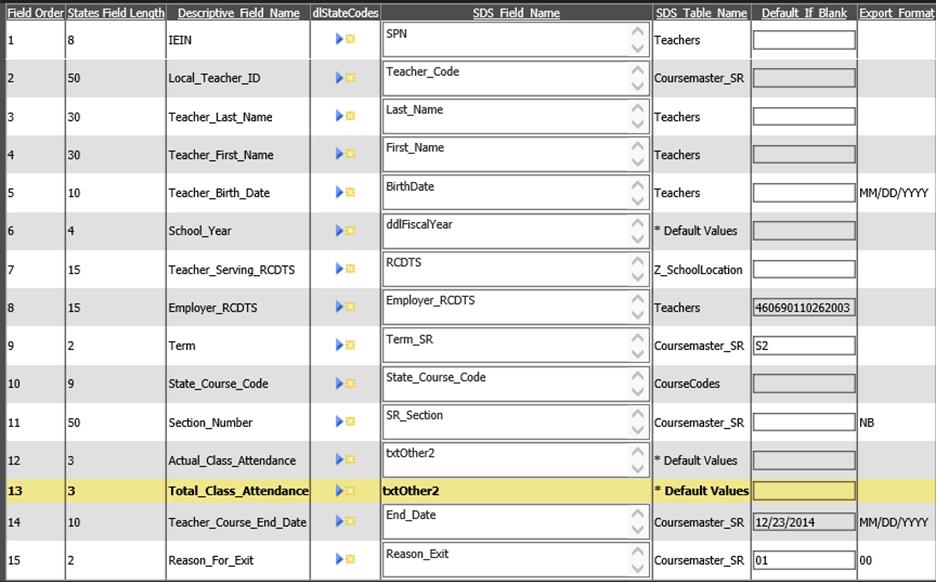This screenshot has width=936, height=582.
Task: Click into the Teacher_Code SDS field text area
Action: tap(505, 78)
